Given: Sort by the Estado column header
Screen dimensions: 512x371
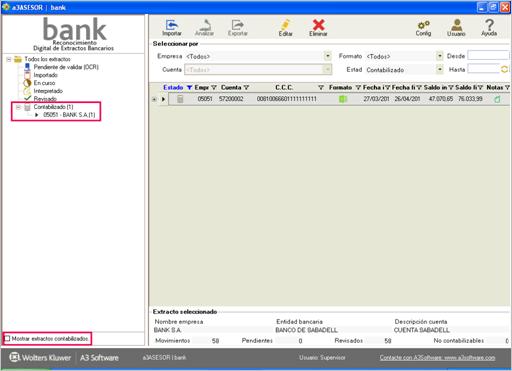Looking at the screenshot, I should tap(173, 87).
